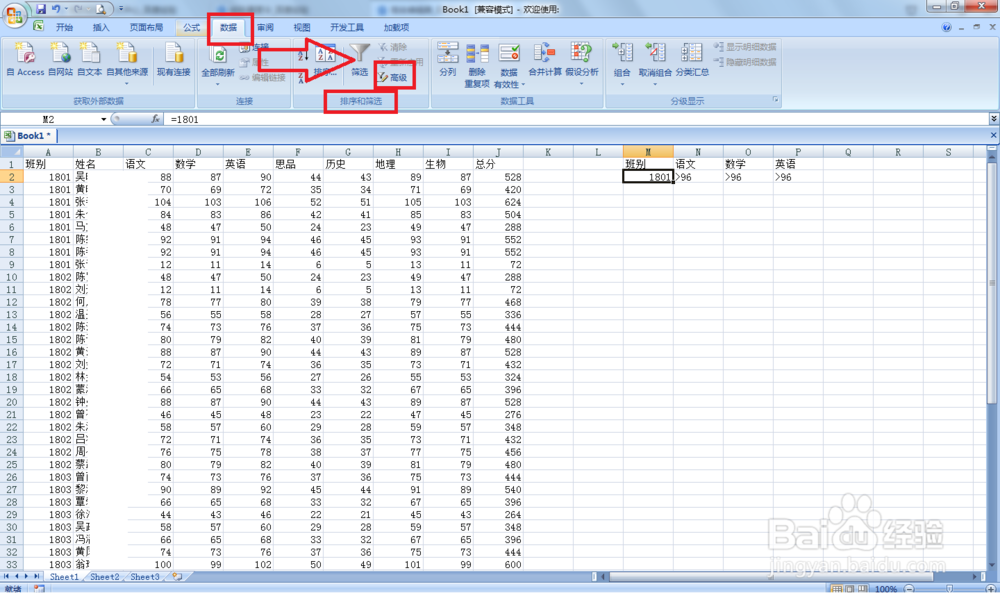
Task: Click the horizontal scrollbar
Action: pyautogui.click(x=771, y=576)
